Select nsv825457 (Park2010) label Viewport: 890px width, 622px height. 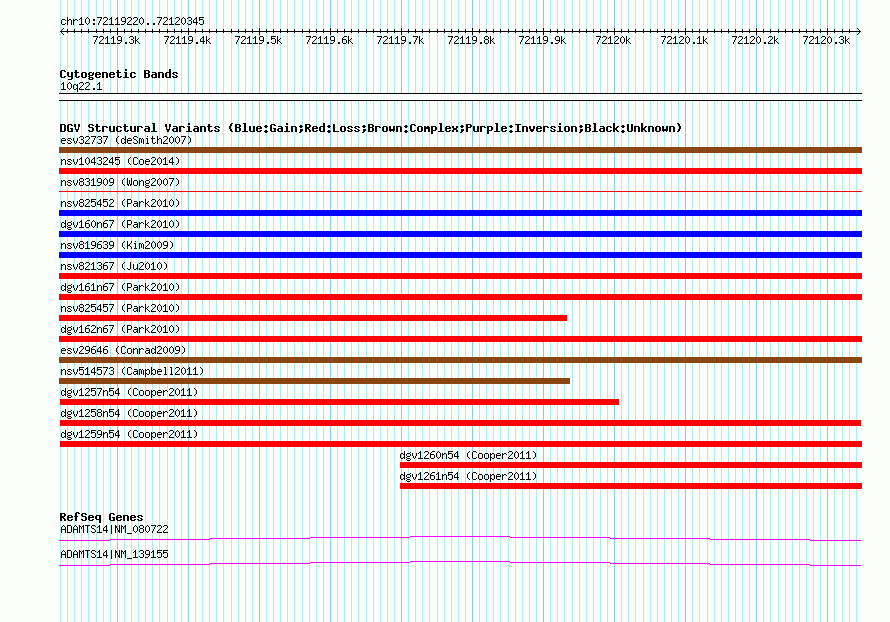[x=120, y=308]
